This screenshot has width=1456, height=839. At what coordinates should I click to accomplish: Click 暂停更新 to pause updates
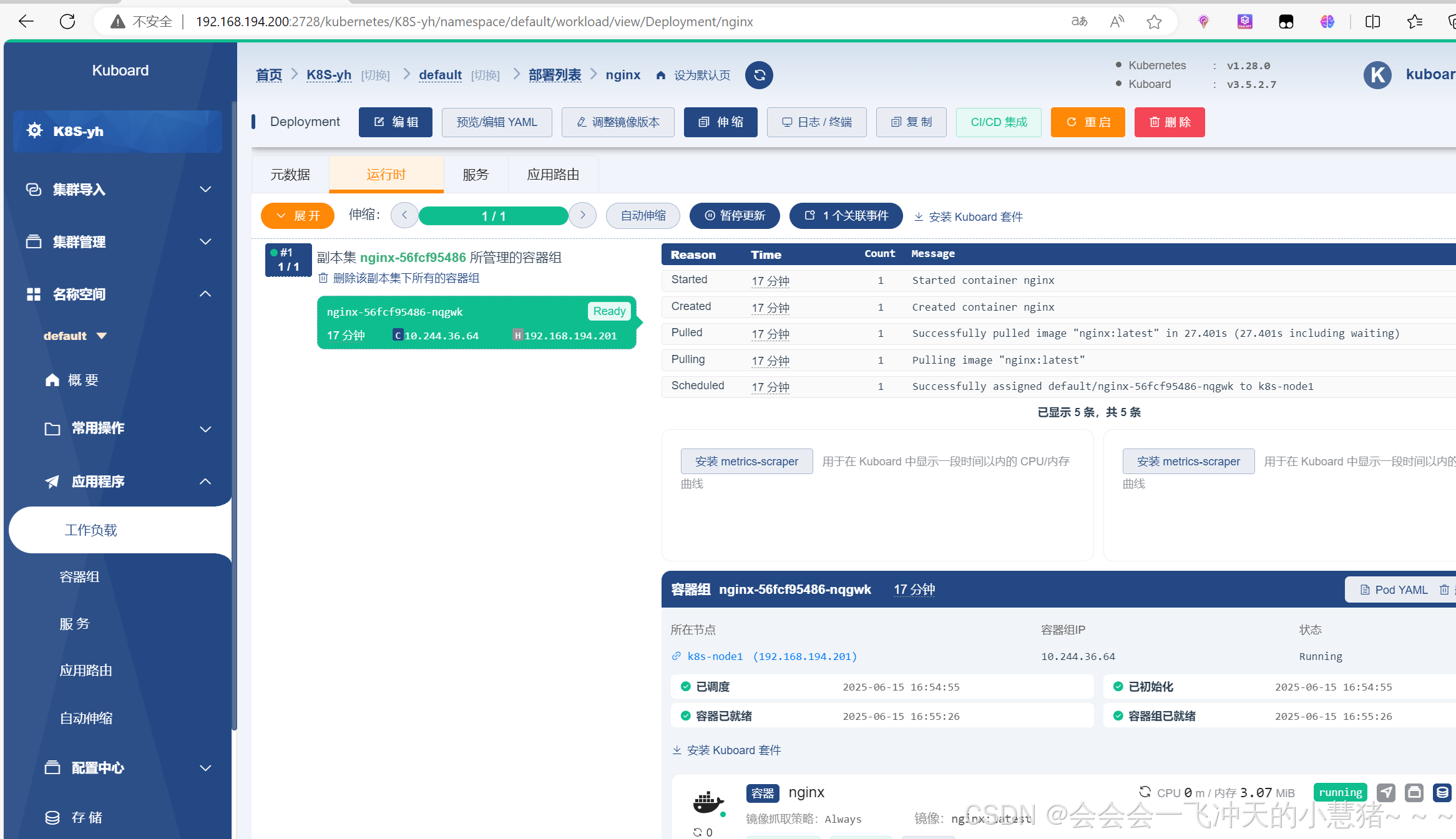pos(735,216)
